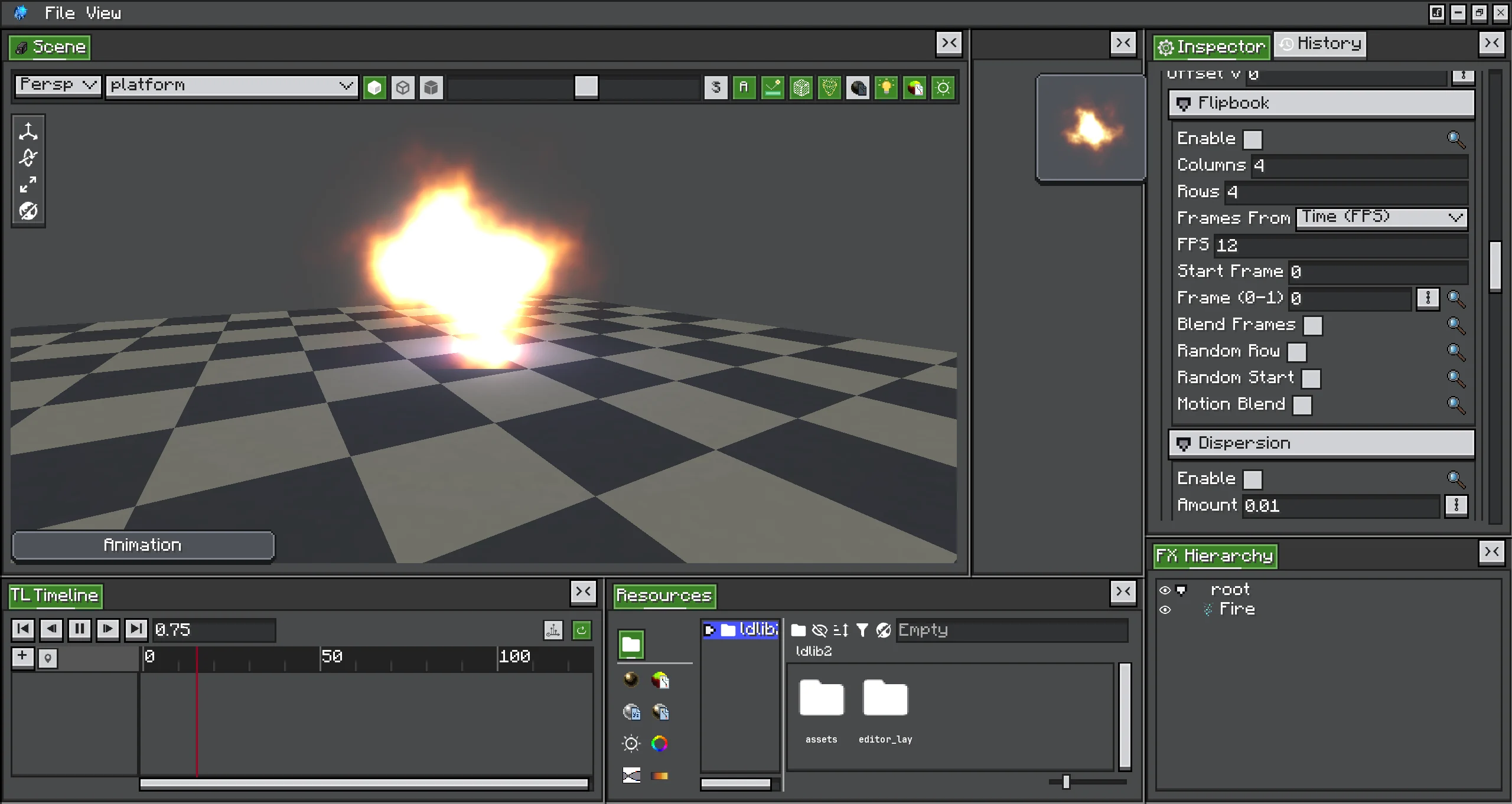Open the Persp camera dropdown
This screenshot has height=804, width=1512.
(x=58, y=86)
